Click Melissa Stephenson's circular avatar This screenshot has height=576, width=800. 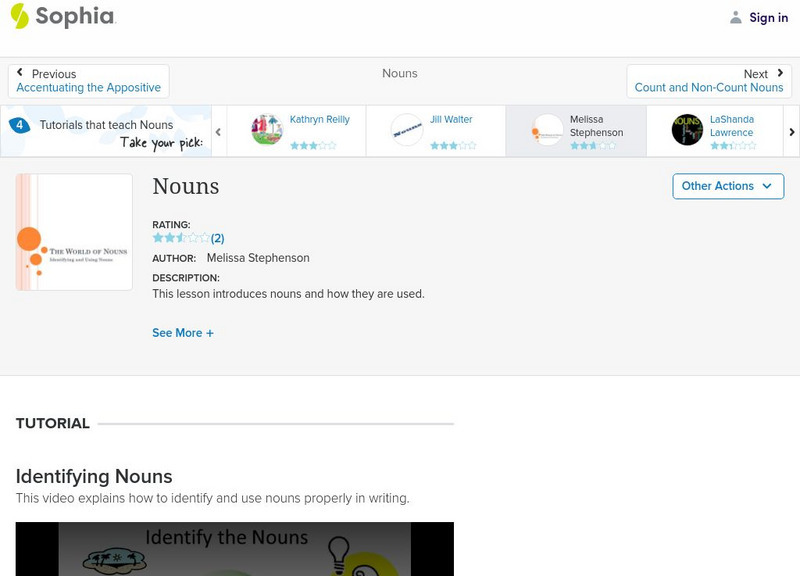point(548,129)
